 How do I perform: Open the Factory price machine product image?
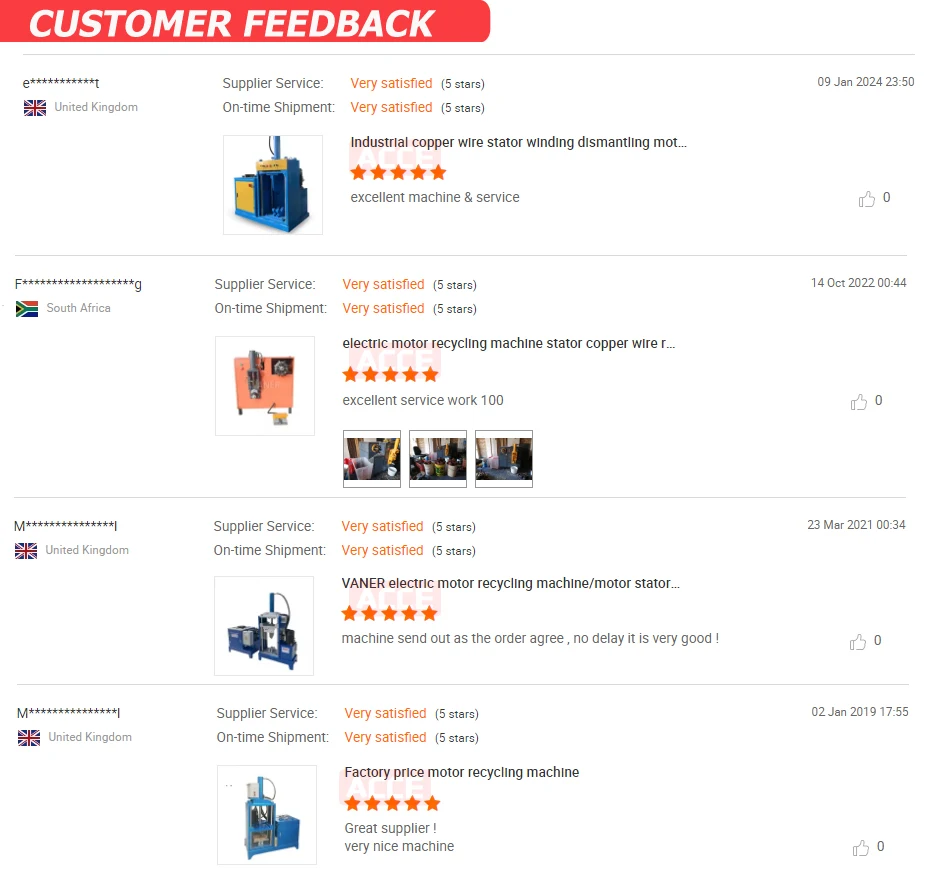pyautogui.click(x=267, y=815)
